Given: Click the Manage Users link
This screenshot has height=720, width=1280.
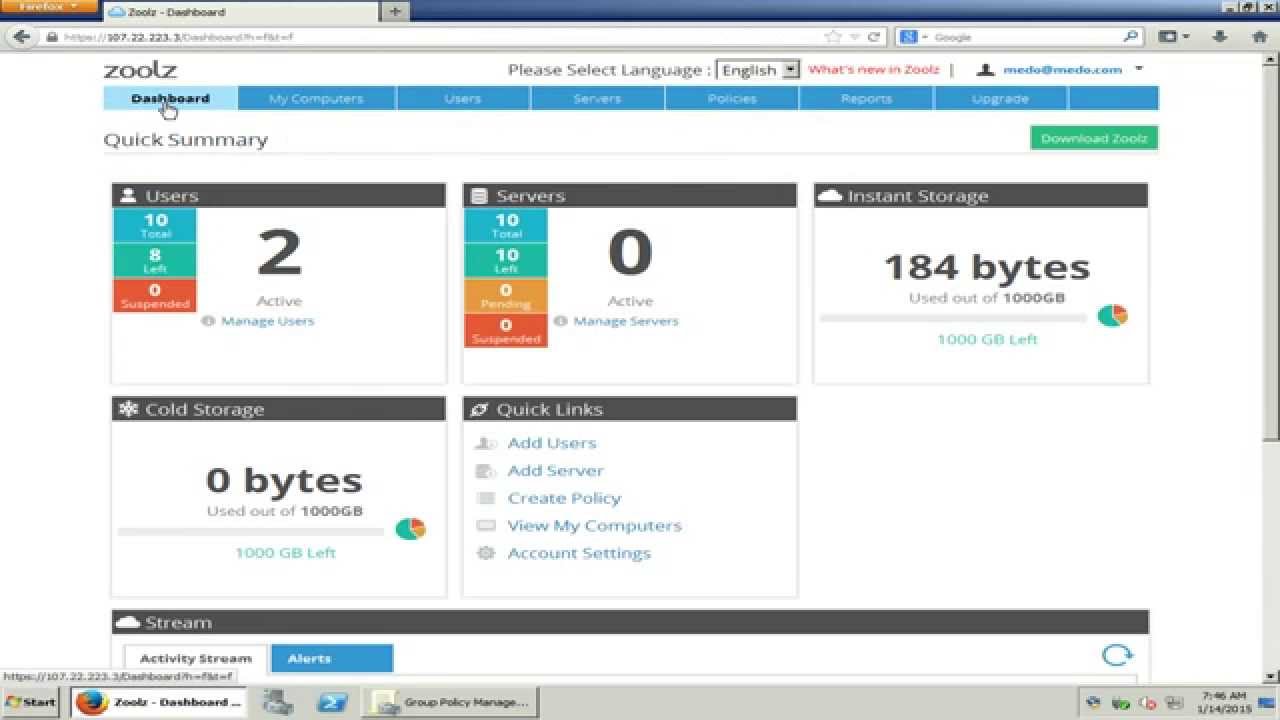Looking at the screenshot, I should [268, 321].
